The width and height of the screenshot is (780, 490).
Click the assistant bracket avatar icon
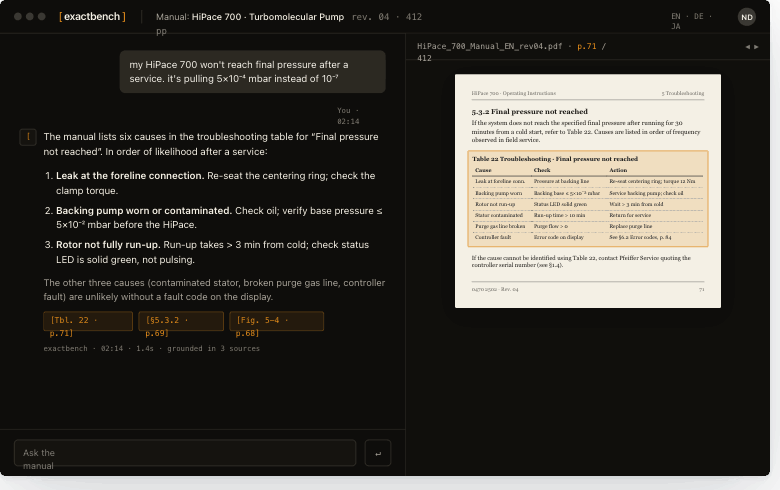(x=28, y=137)
